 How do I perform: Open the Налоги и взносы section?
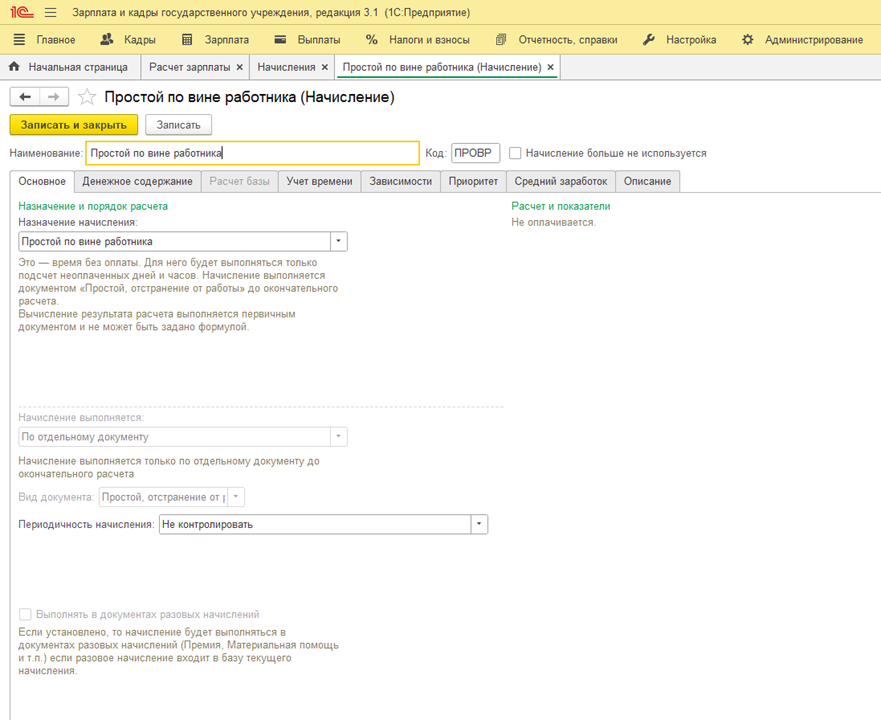[417, 40]
